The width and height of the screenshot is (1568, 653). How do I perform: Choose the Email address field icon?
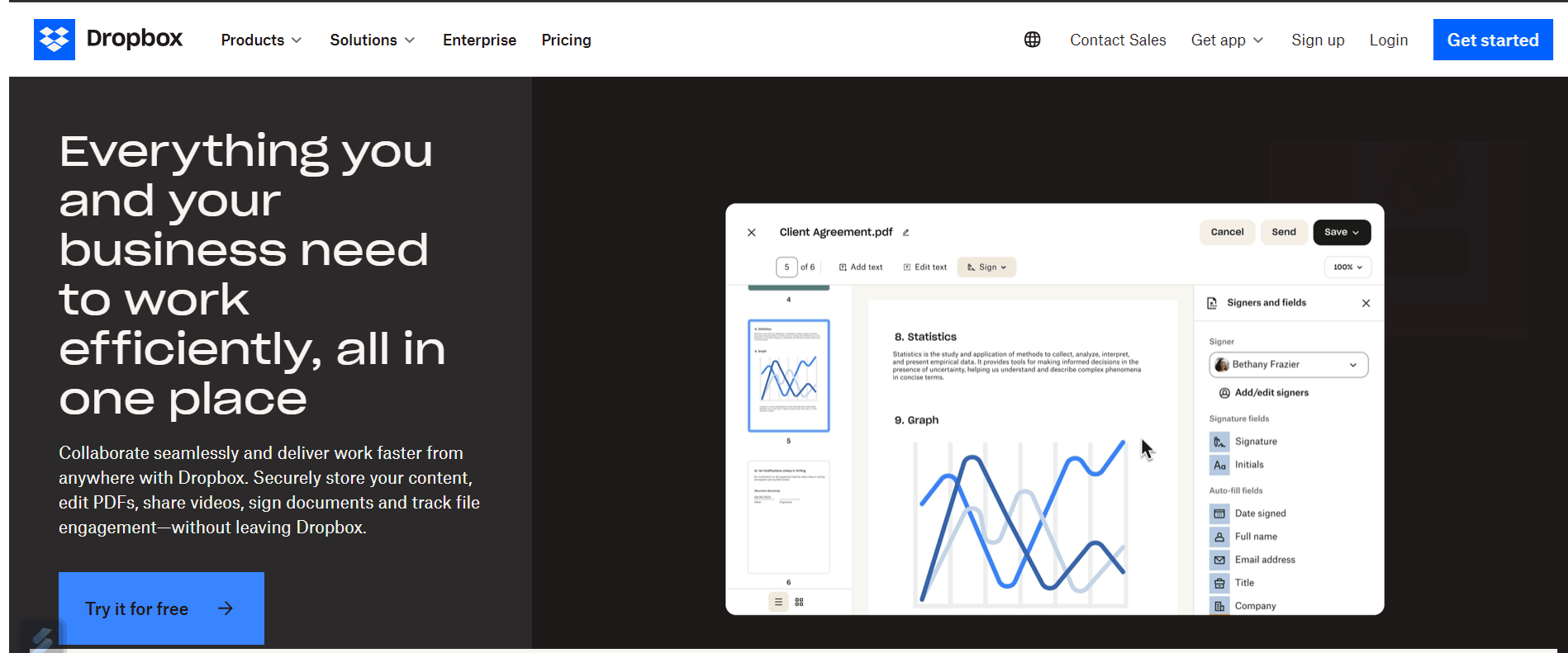point(1219,560)
